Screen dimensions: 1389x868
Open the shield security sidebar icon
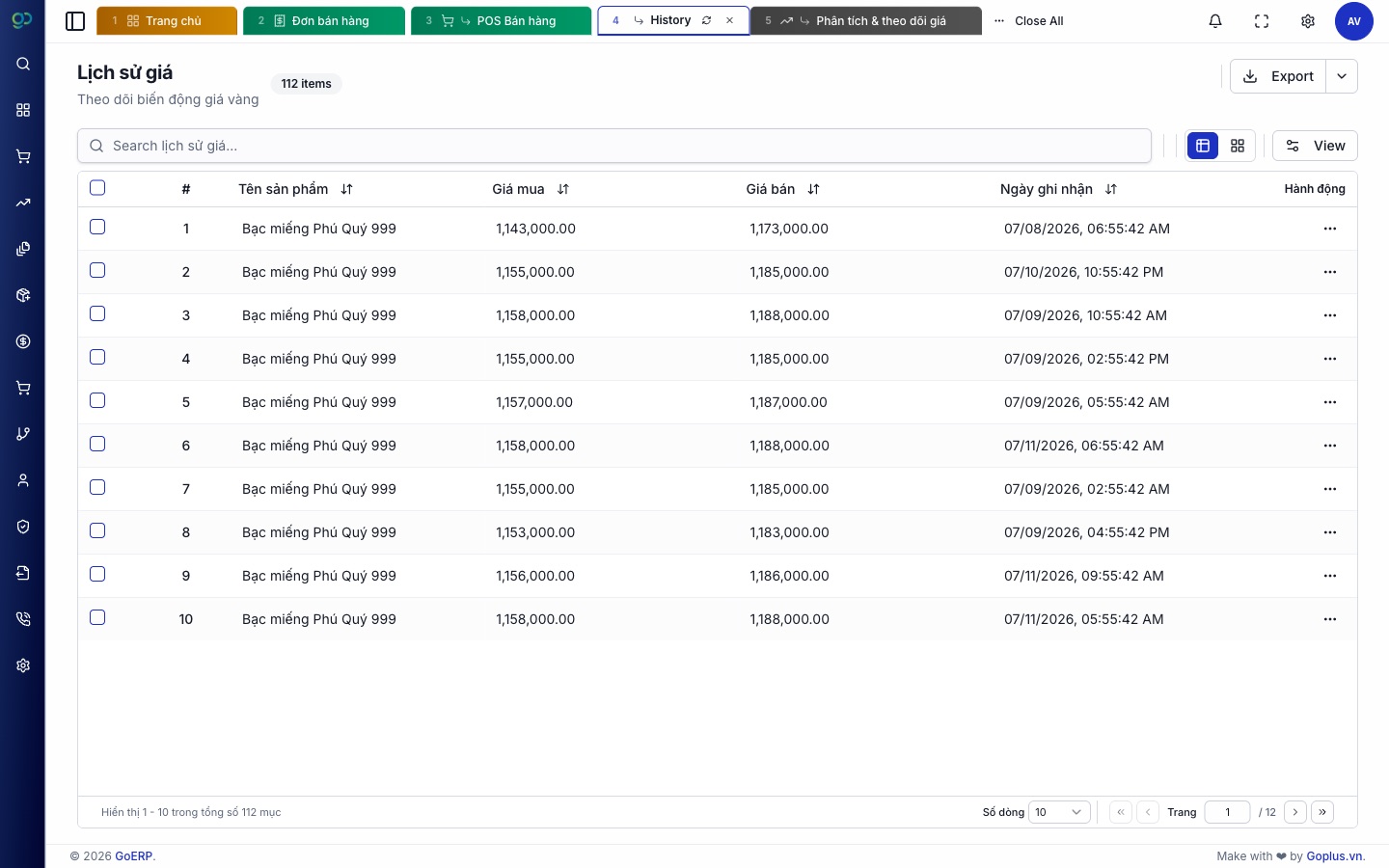click(23, 527)
